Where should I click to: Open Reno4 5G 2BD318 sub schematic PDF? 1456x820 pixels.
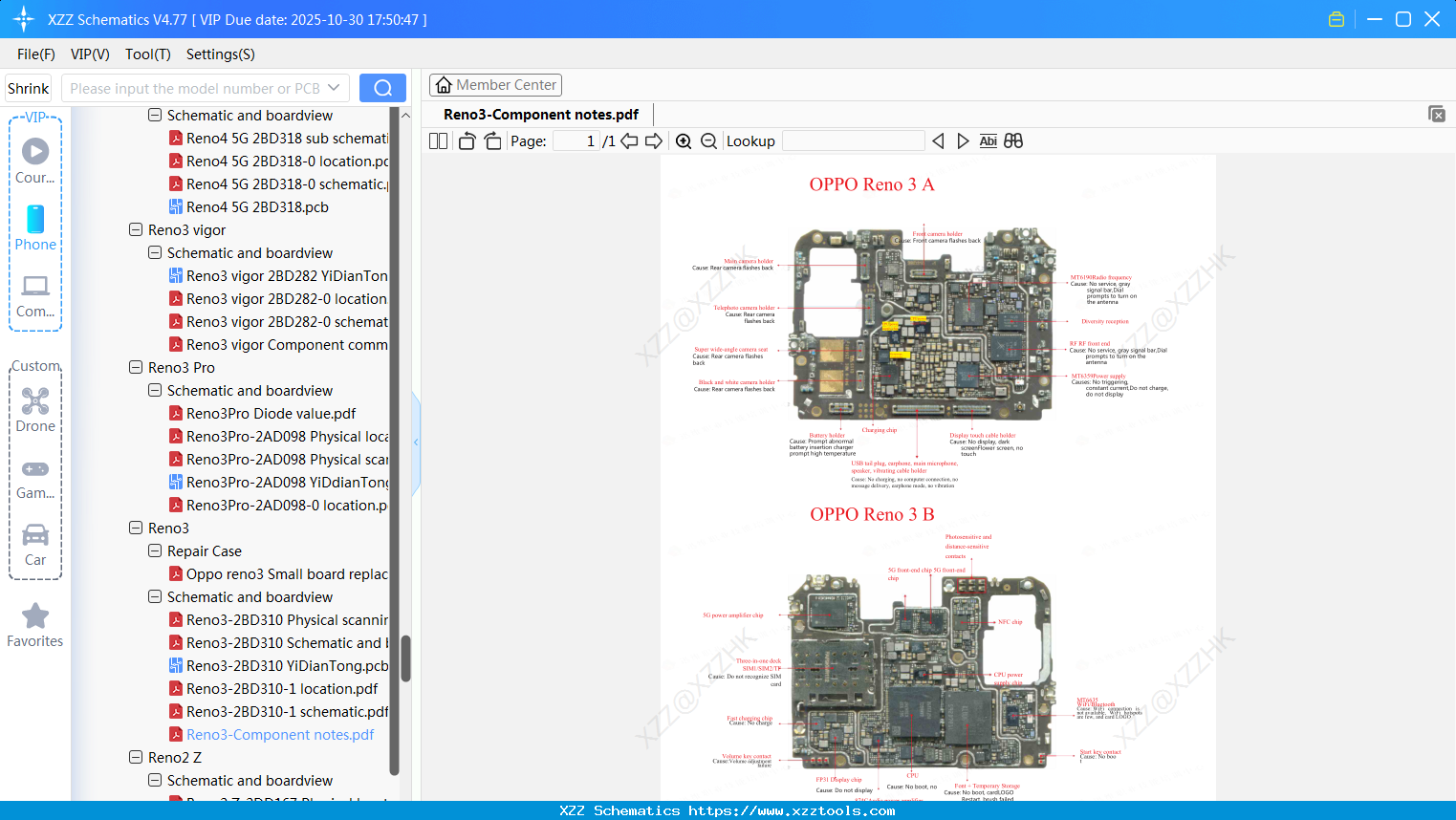[x=278, y=138]
